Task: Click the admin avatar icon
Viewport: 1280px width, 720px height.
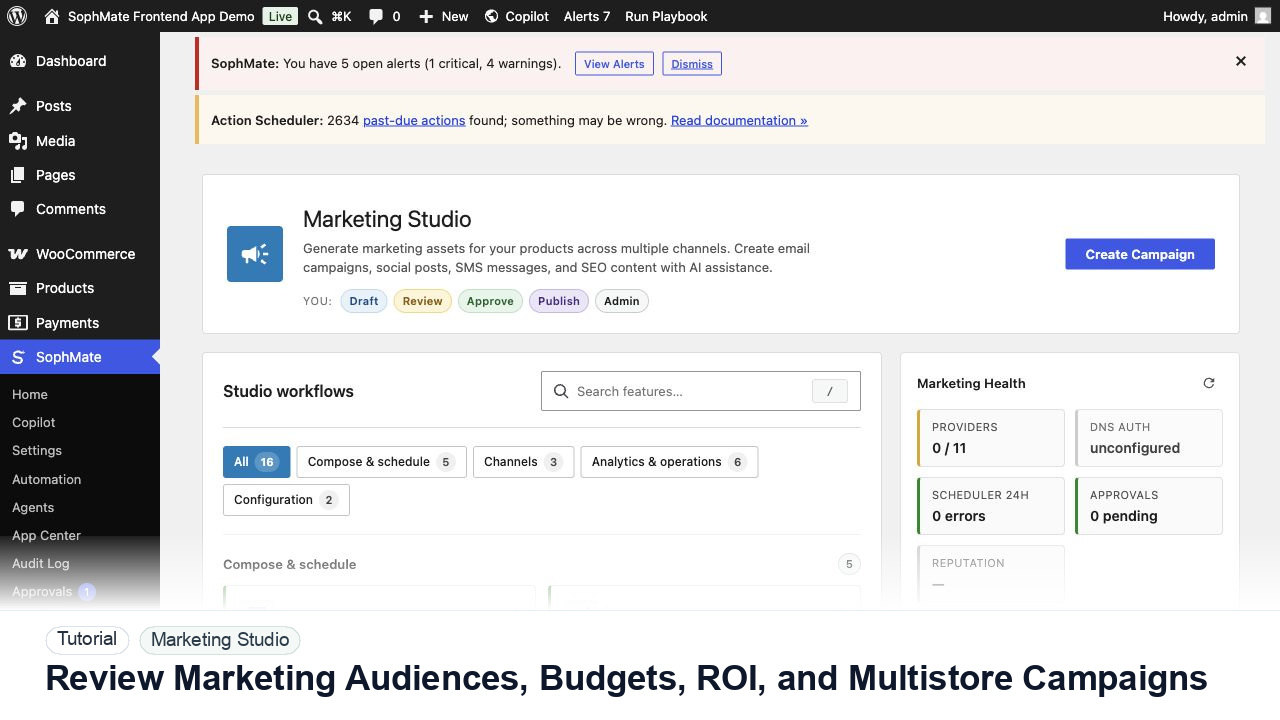Action: point(1263,16)
